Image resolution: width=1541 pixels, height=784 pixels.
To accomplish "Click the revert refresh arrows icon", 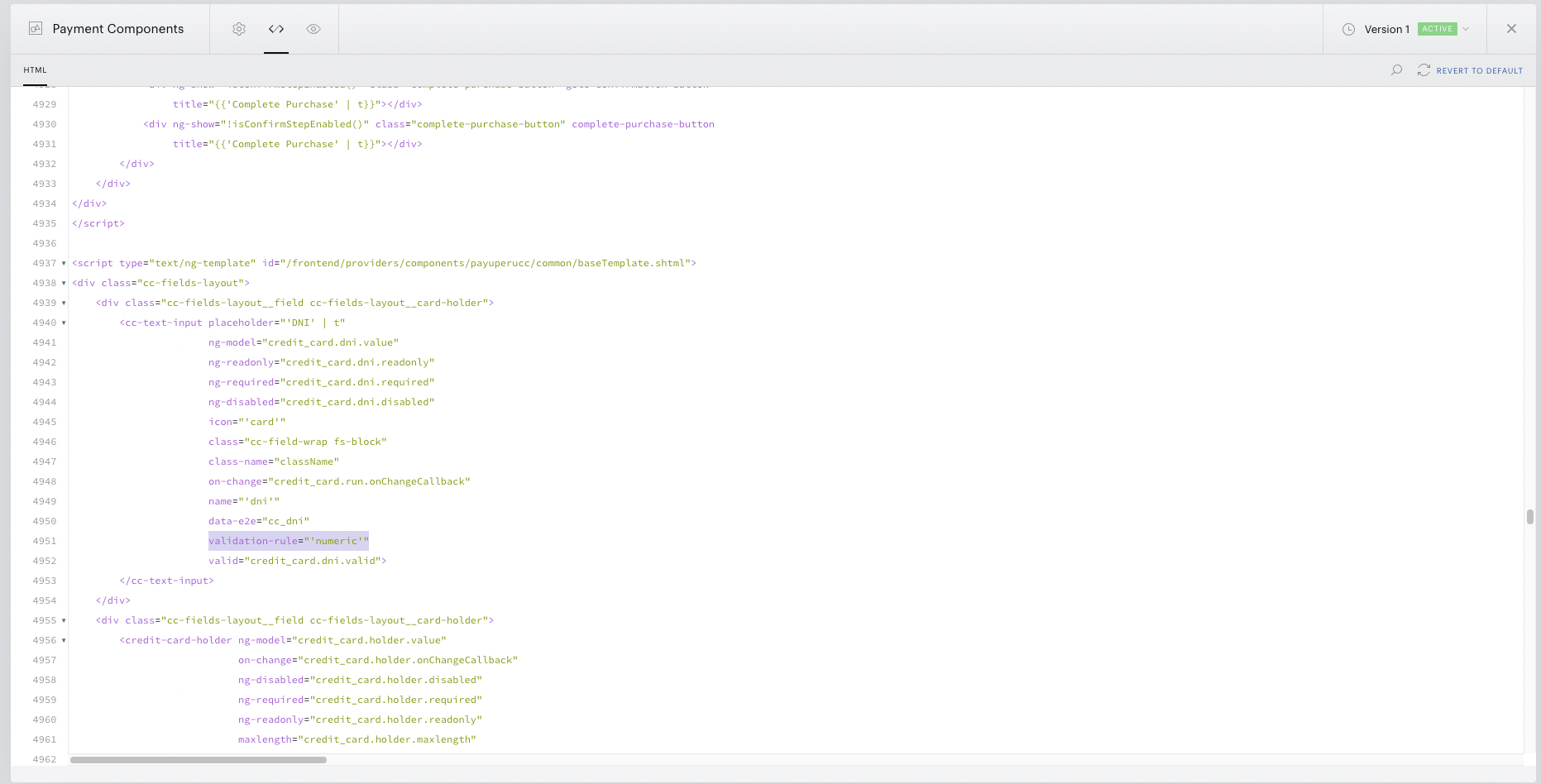I will [1424, 70].
